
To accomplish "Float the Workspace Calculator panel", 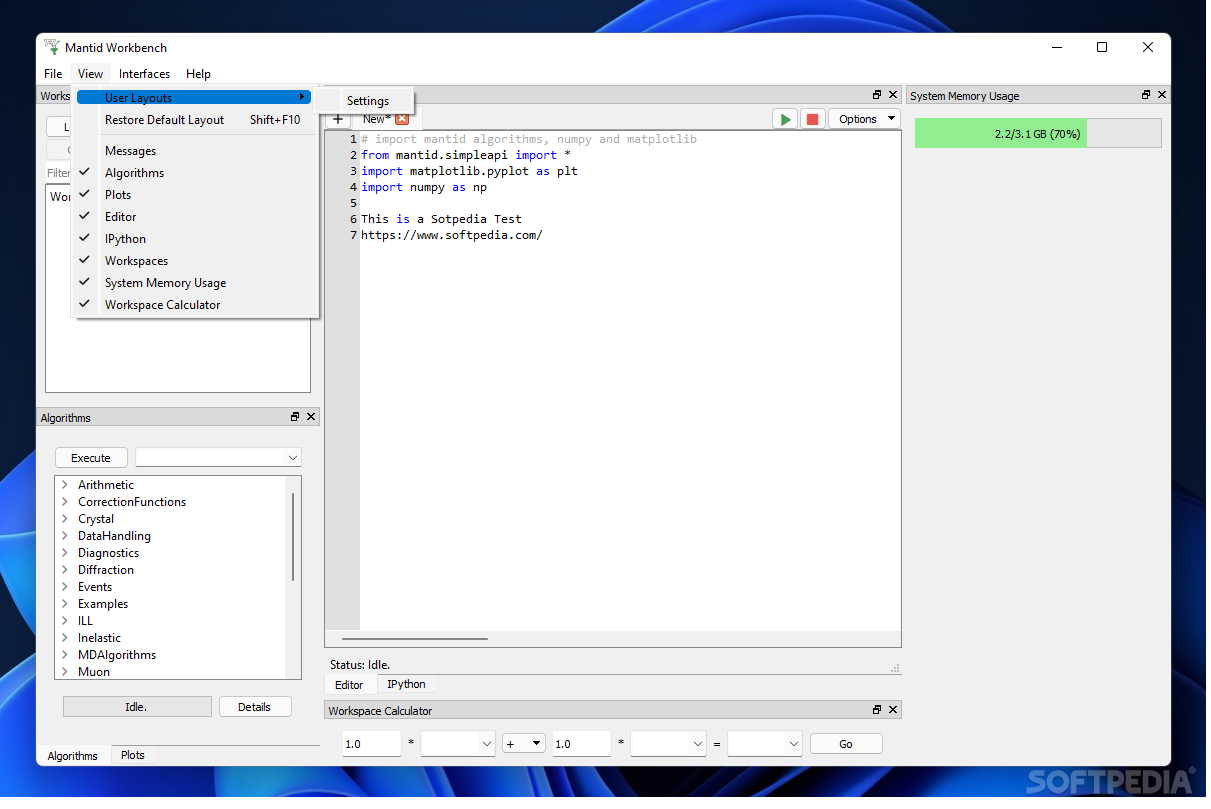I will (x=877, y=710).
